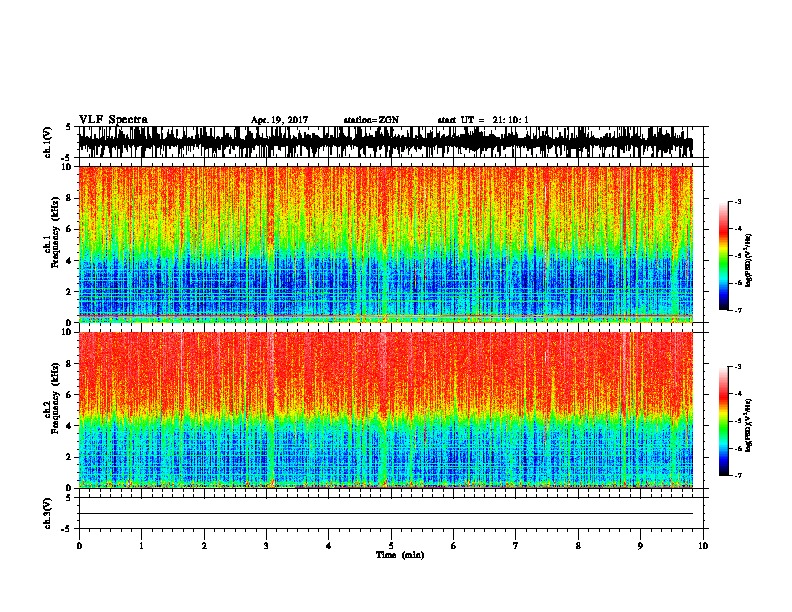
Task: Click inside the ch.1 spectrogram panel
Action: [385, 244]
